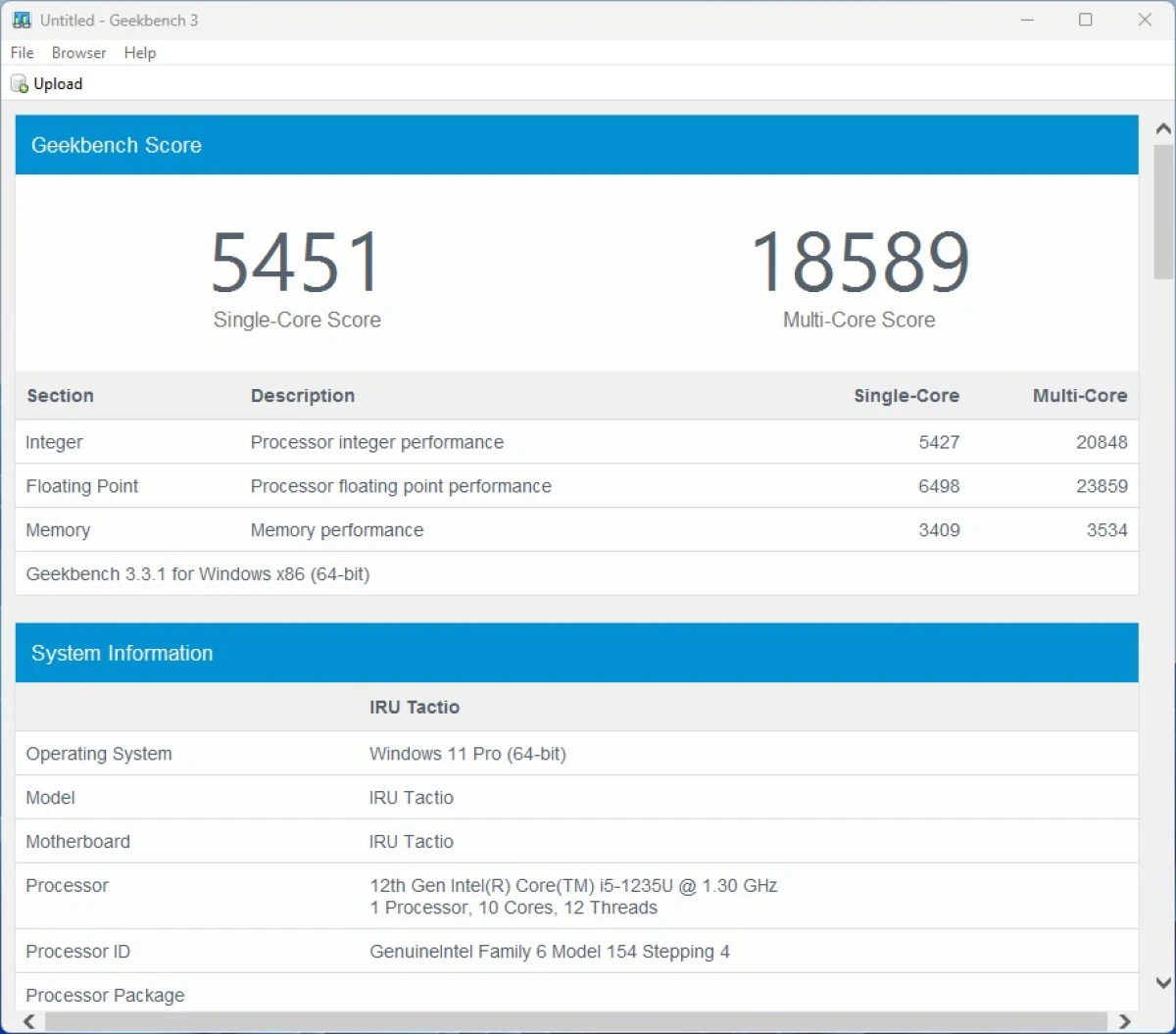Click the 'IRU Tactio' value in the Model row
Viewport: 1176px width, 1034px height.
click(x=412, y=798)
